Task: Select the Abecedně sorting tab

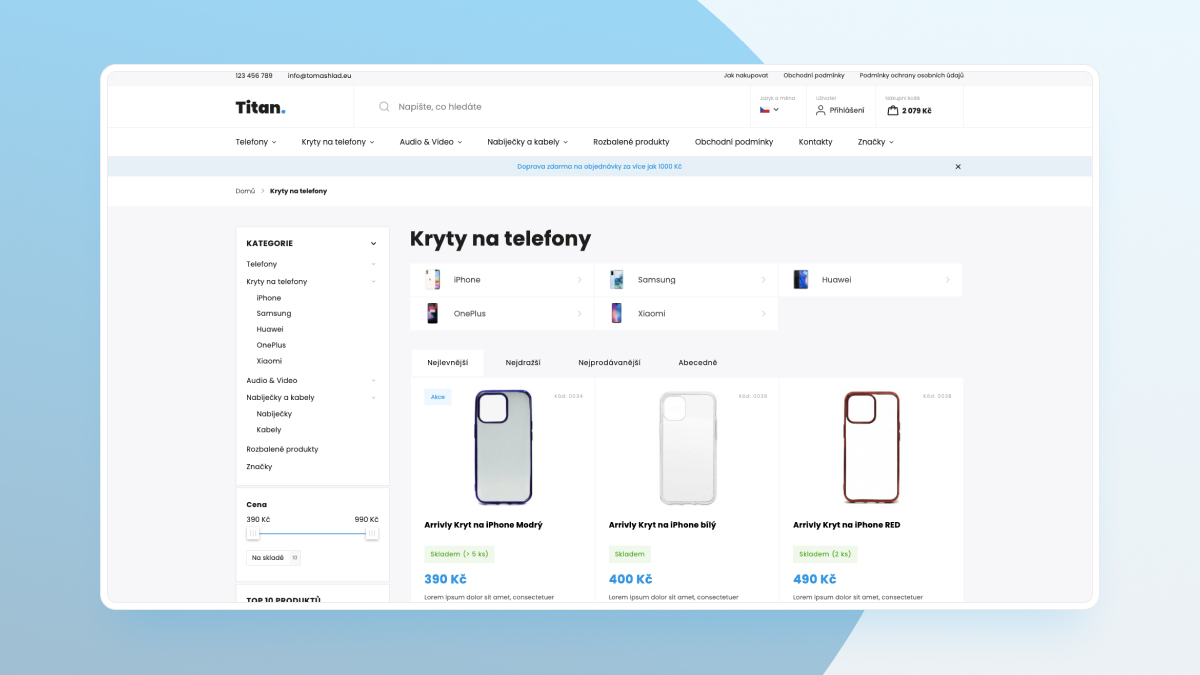Action: click(x=698, y=363)
